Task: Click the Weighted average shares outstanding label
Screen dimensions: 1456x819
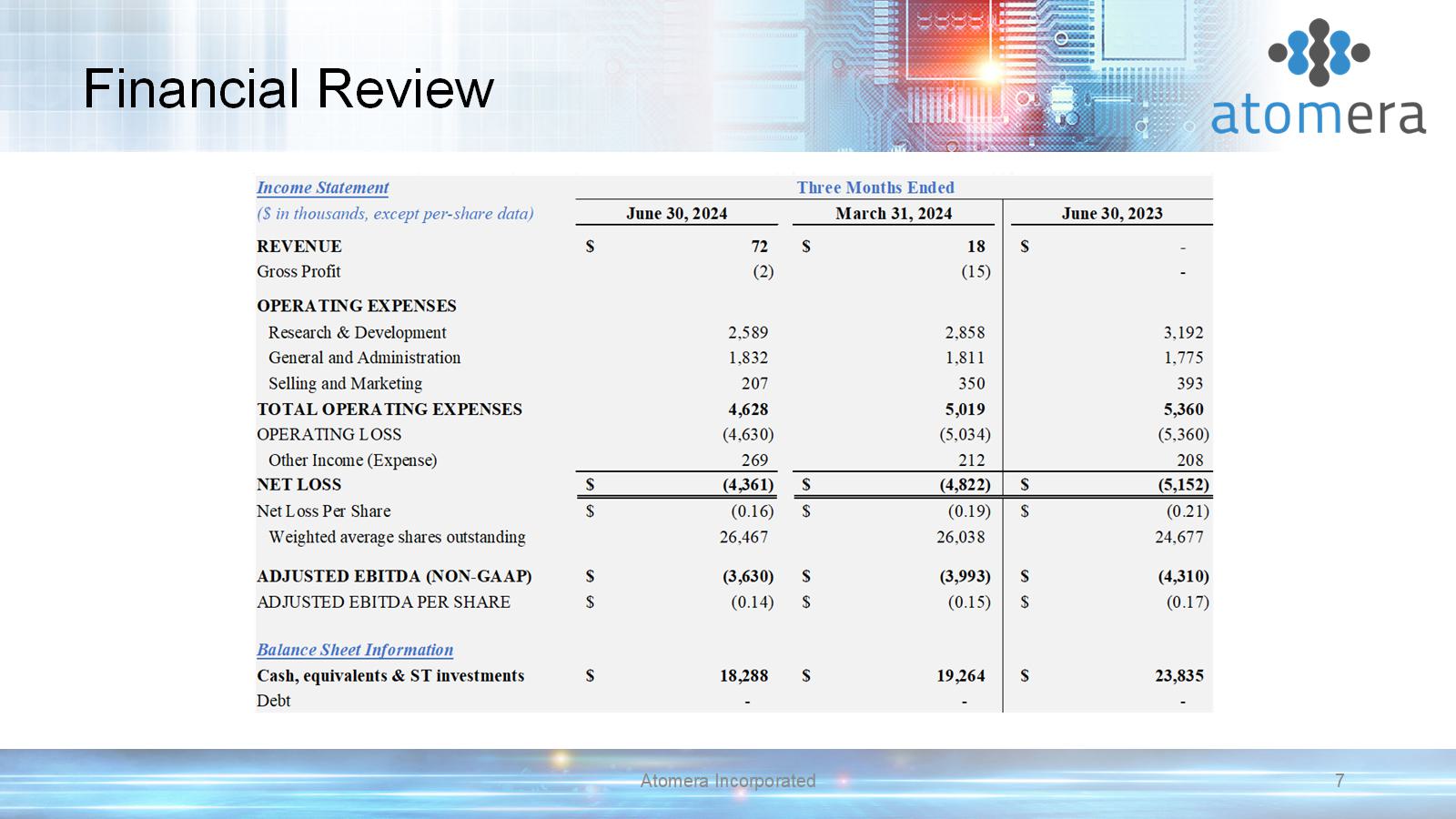Action: (x=397, y=537)
